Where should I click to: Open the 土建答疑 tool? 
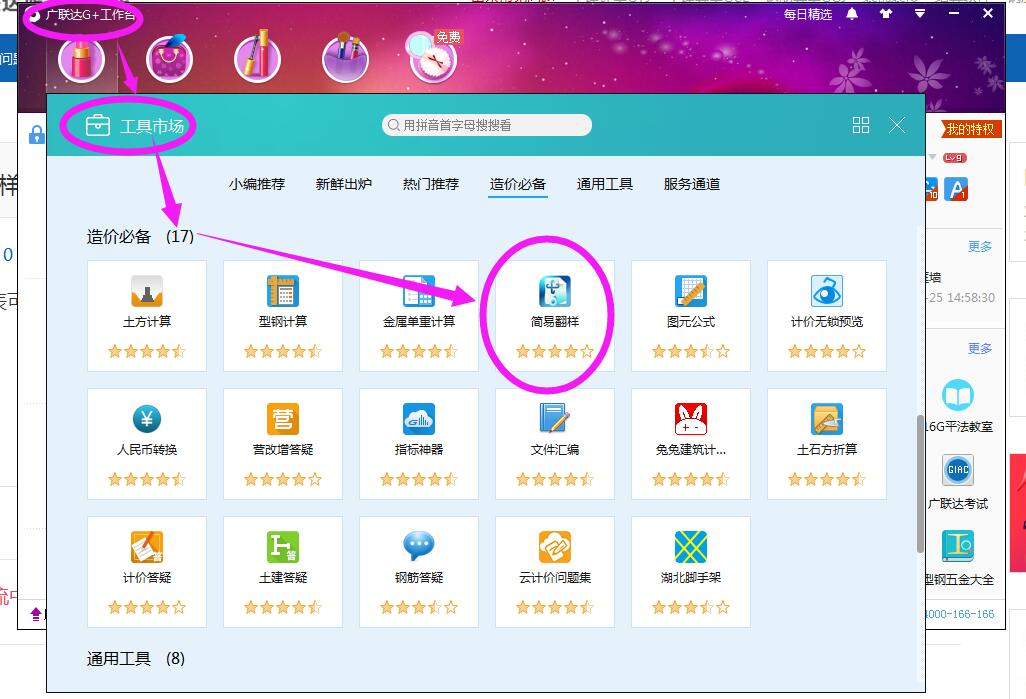(x=283, y=572)
